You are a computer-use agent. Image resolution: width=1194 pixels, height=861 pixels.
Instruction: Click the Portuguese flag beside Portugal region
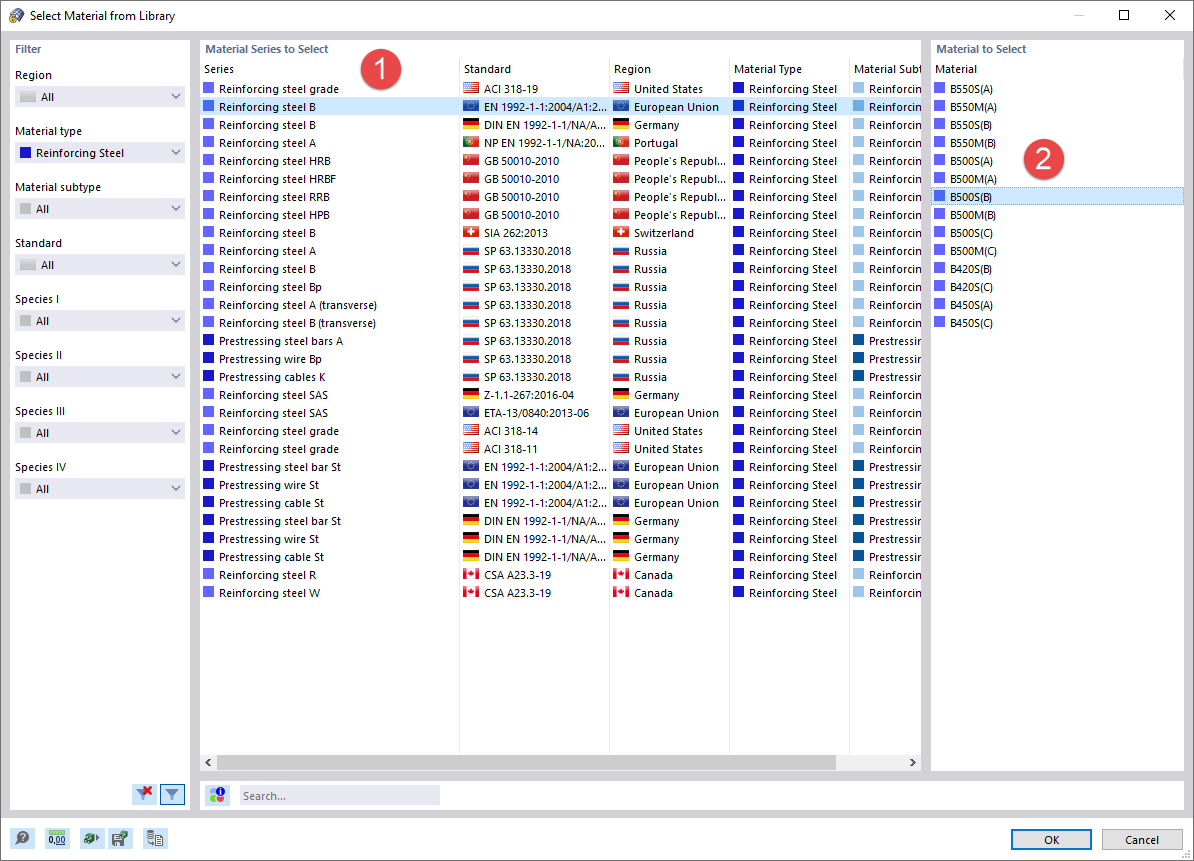pyautogui.click(x=621, y=142)
